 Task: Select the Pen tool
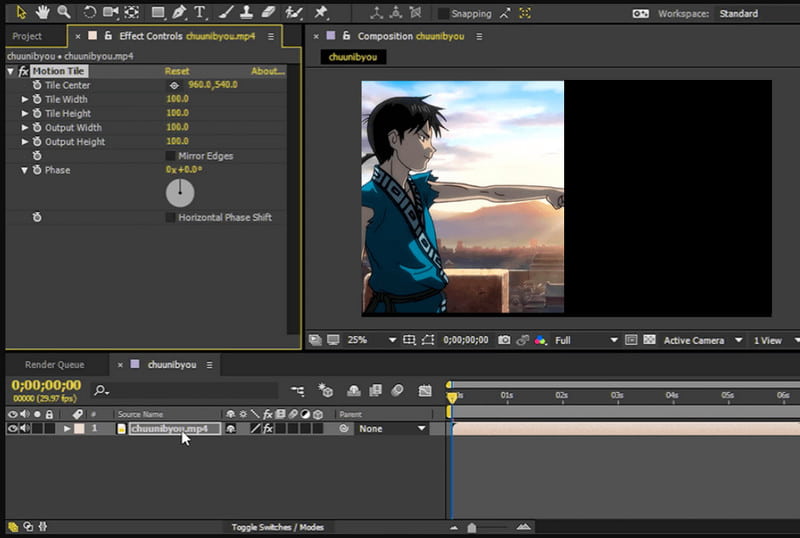179,12
